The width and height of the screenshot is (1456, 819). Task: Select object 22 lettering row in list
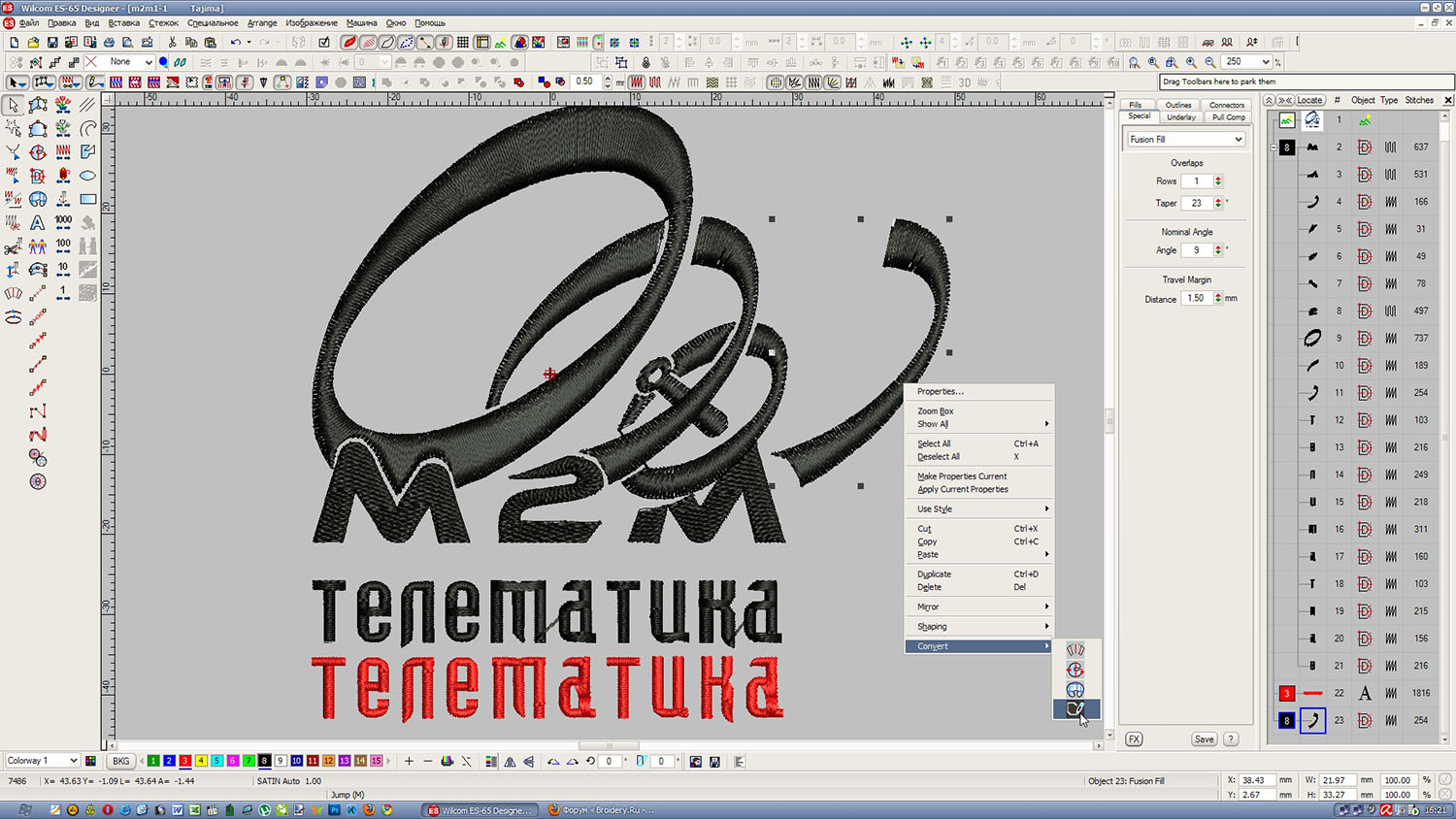[x=1359, y=693]
